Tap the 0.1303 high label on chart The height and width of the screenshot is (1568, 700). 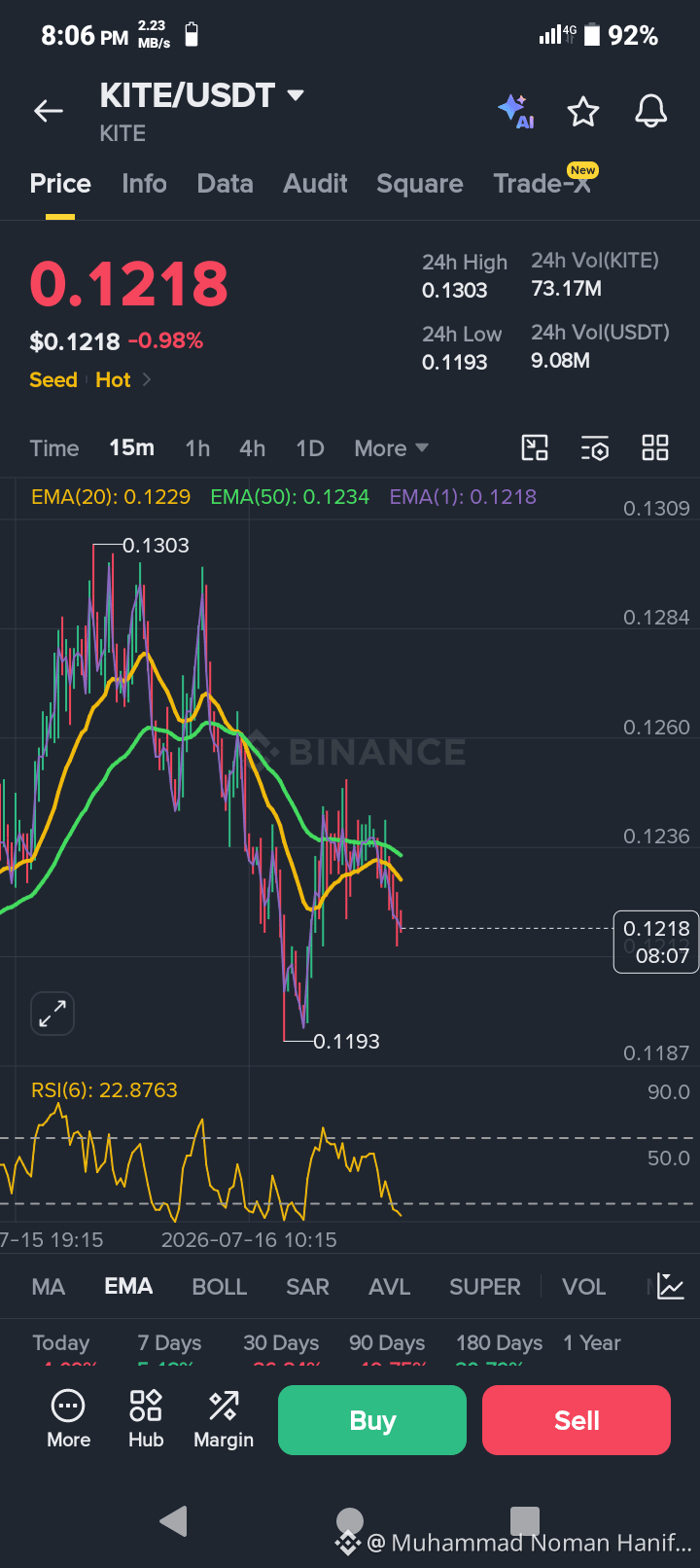pyautogui.click(x=156, y=545)
